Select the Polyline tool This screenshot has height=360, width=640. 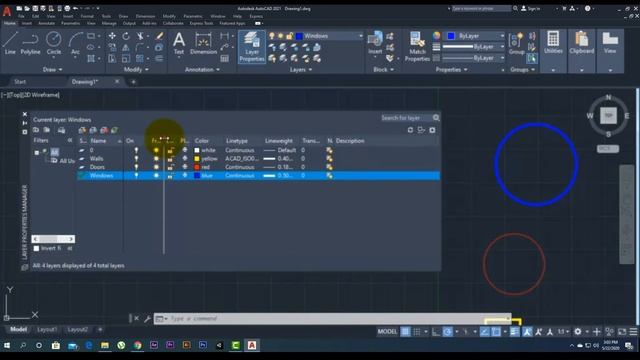[30, 43]
